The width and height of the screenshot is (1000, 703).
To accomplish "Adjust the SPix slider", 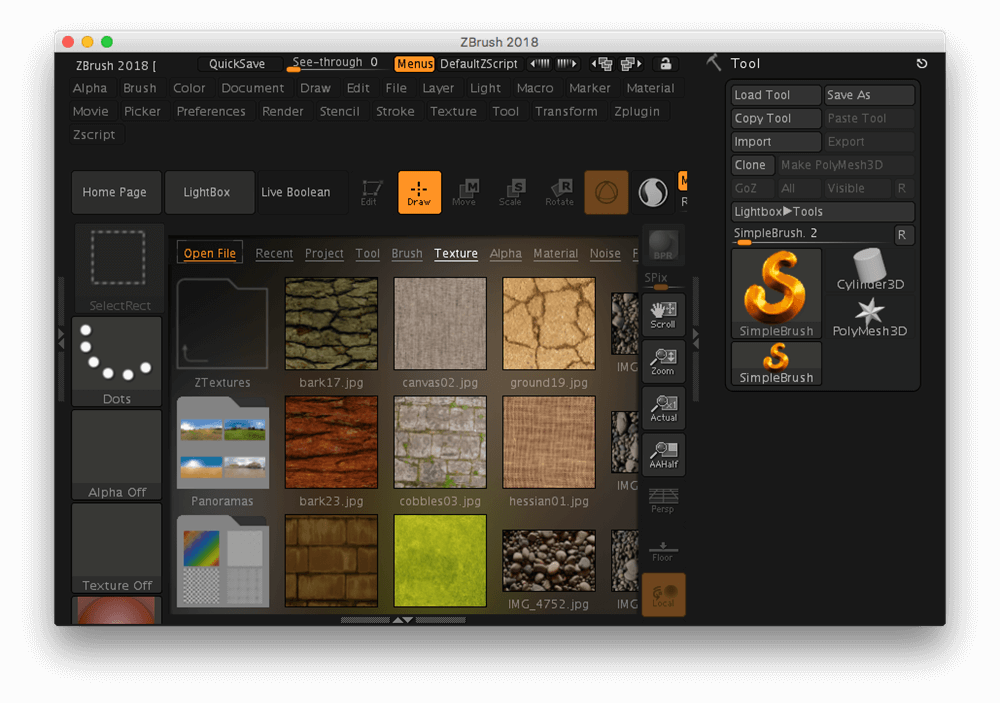I will (x=662, y=280).
